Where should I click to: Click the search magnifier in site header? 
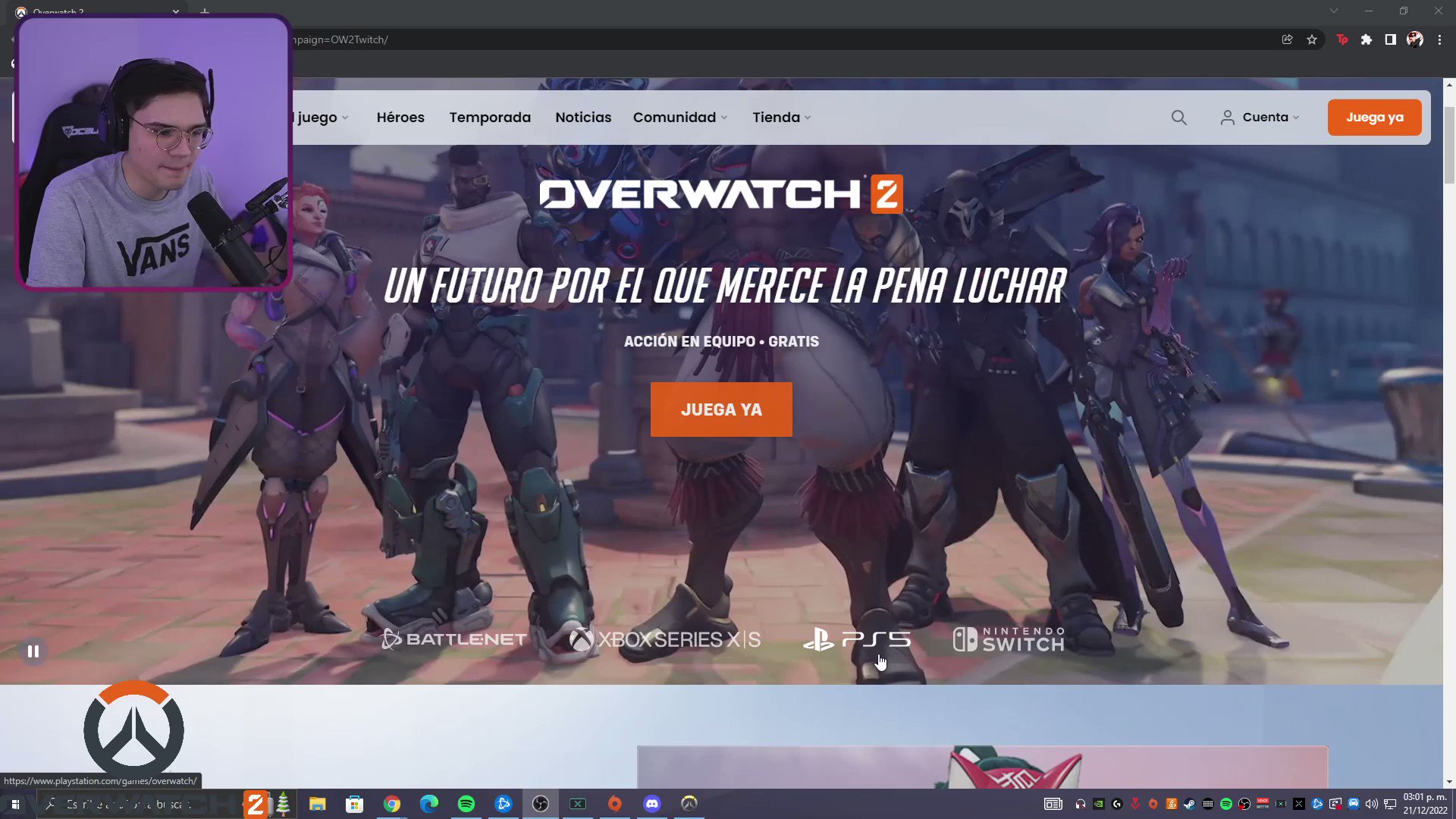point(1178,118)
